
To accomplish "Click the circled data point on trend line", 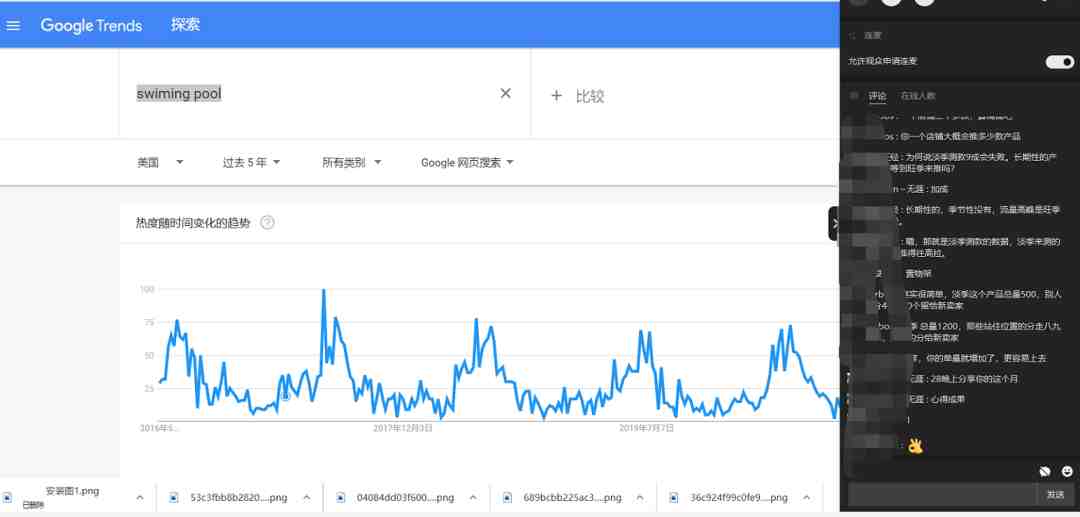I will [x=286, y=395].
